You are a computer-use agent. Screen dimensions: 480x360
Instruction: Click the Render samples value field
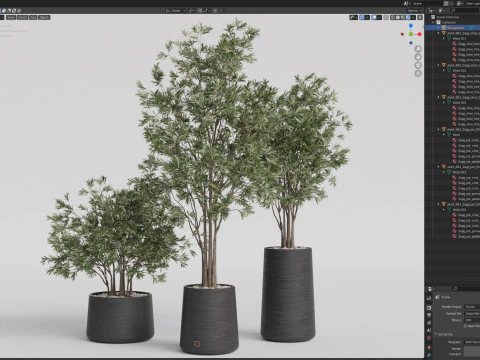(472, 349)
